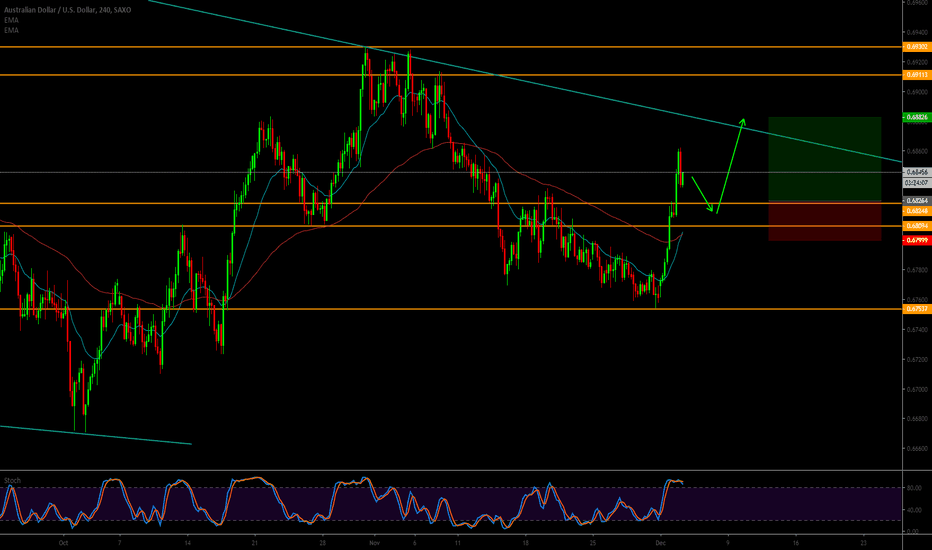Open the Stoch indicator legend label
This screenshot has height=550, width=932.
tap(10, 479)
